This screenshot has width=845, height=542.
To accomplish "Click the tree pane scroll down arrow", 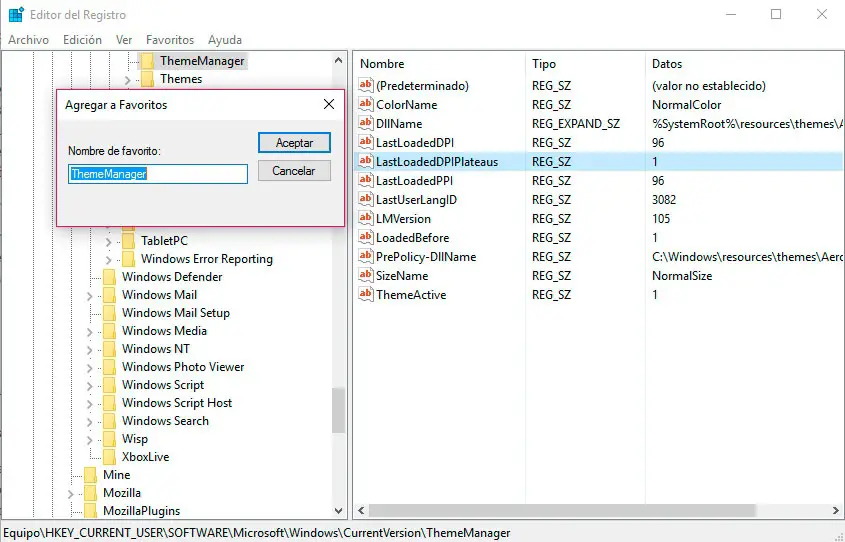I will click(x=338, y=510).
